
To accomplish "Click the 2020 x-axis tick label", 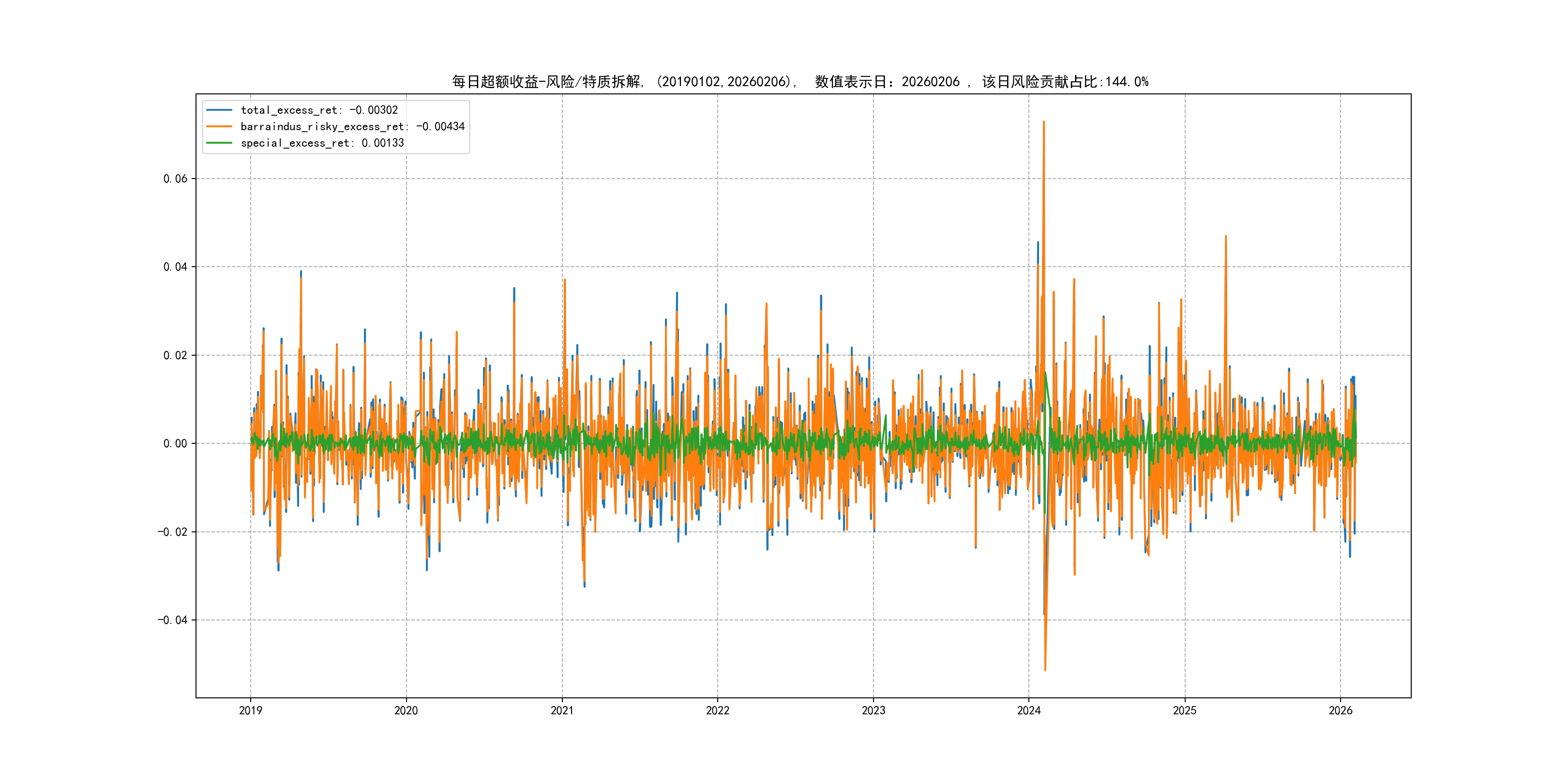I will tap(406, 710).
